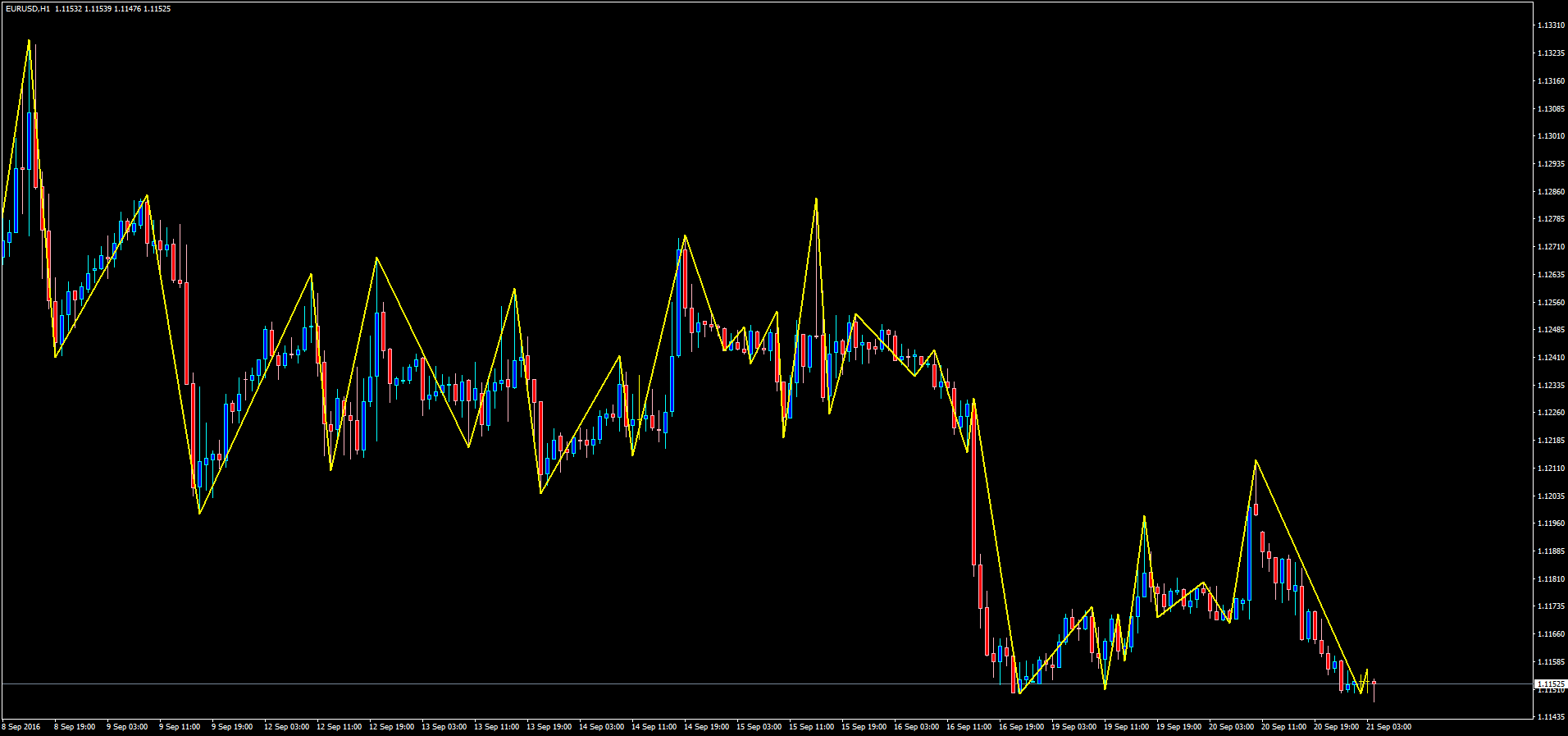Click the 15 Sep 11:00 time label
Viewport: 1568px width, 736px height.
pyautogui.click(x=811, y=727)
